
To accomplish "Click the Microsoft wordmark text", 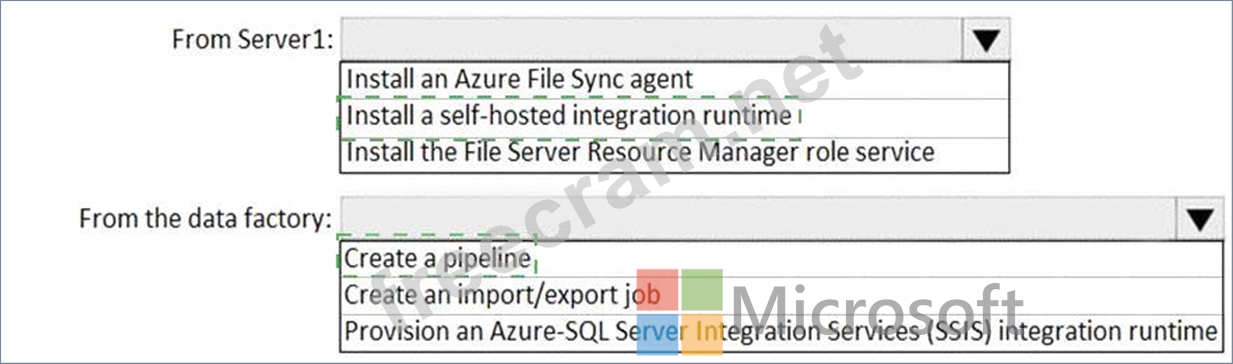I will click(878, 312).
